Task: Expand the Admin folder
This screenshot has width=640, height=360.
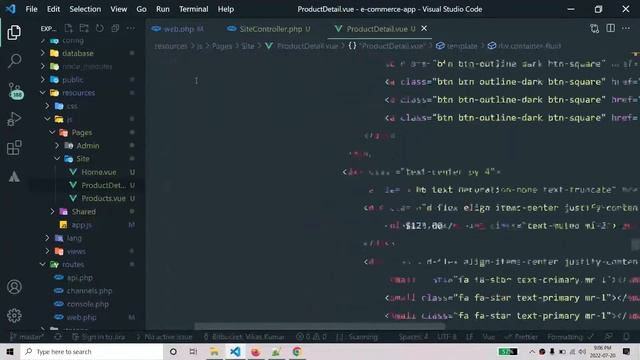Action: pos(88,145)
